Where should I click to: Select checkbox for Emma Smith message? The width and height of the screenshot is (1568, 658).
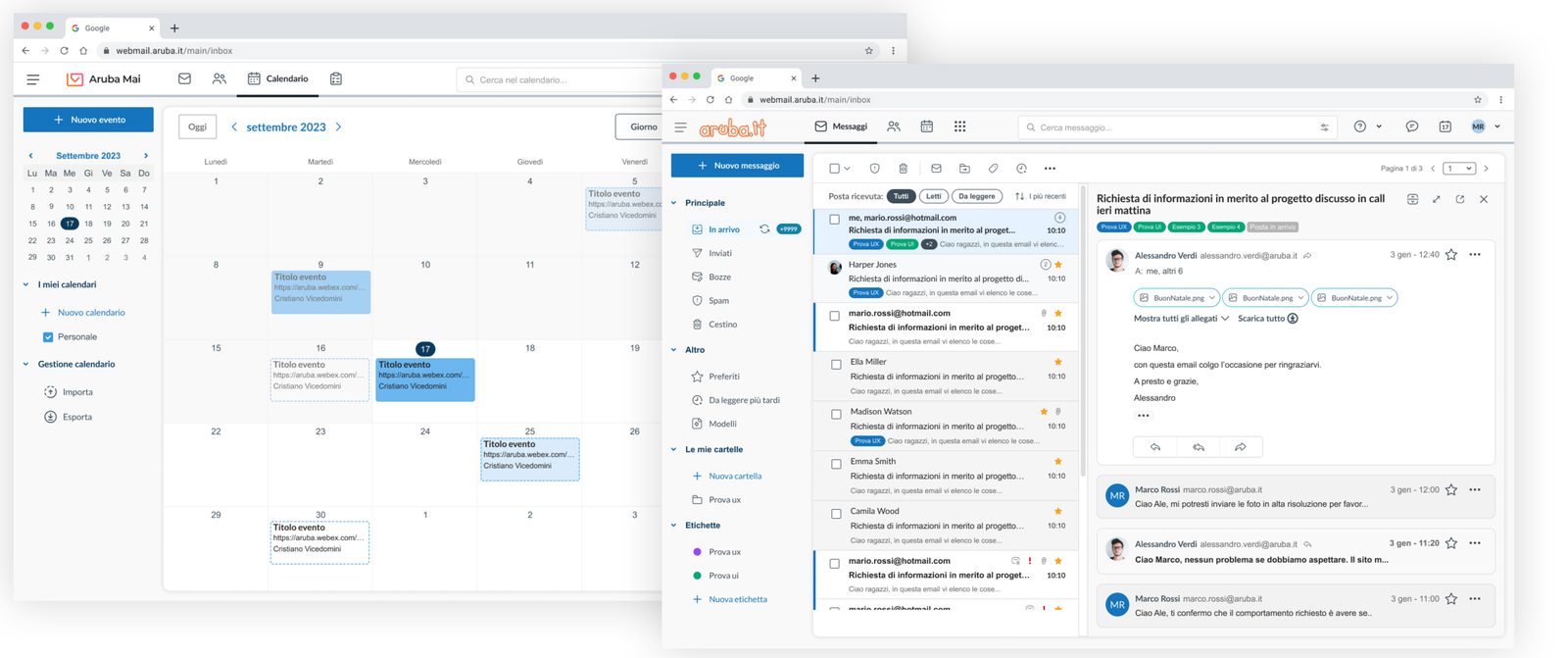click(x=836, y=465)
